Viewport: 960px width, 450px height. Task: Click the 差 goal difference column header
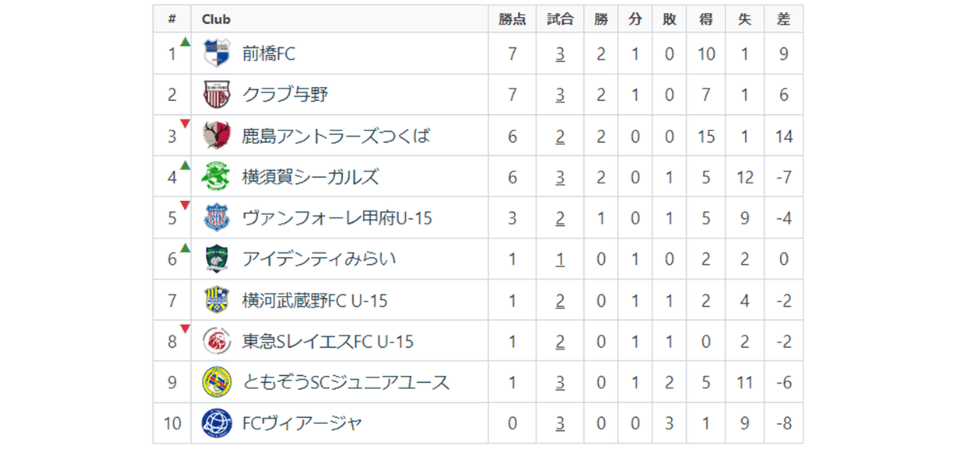click(x=783, y=19)
